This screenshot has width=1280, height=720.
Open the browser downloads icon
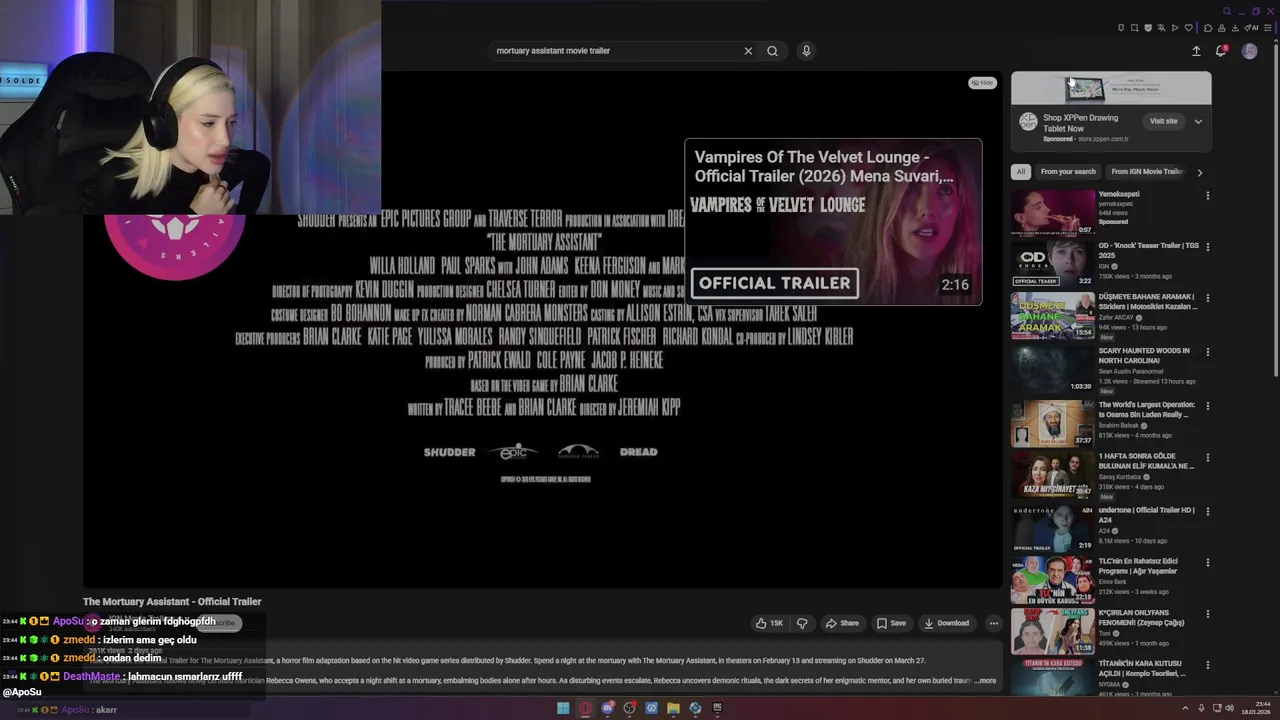(1235, 28)
